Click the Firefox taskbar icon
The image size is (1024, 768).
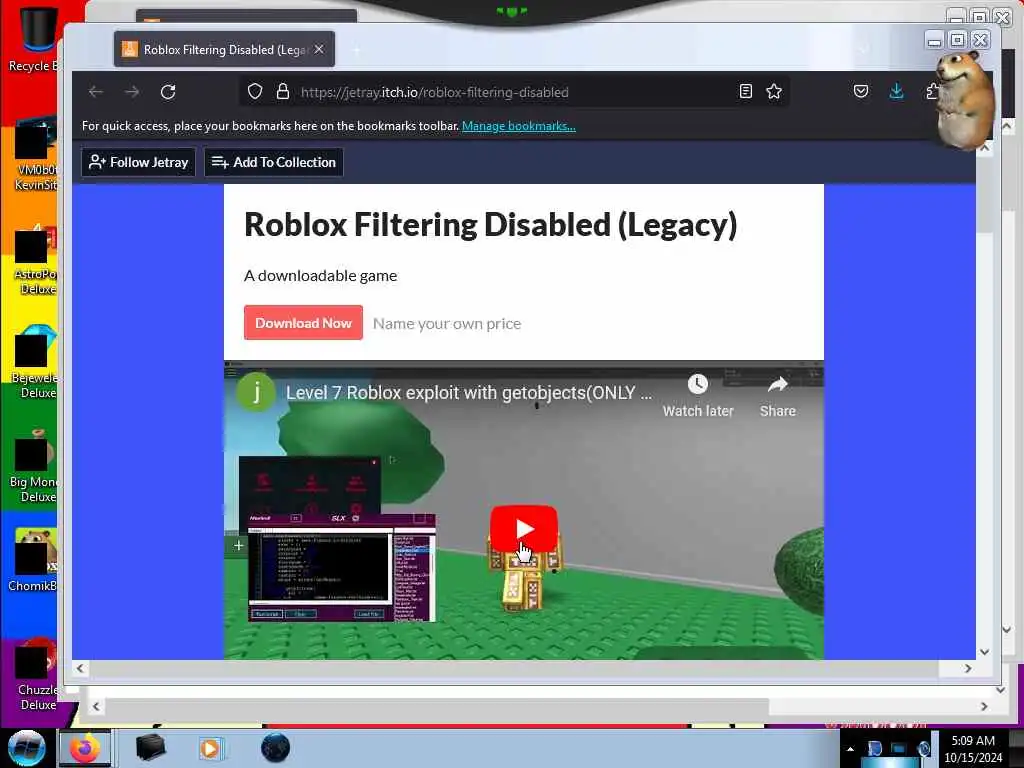click(85, 748)
